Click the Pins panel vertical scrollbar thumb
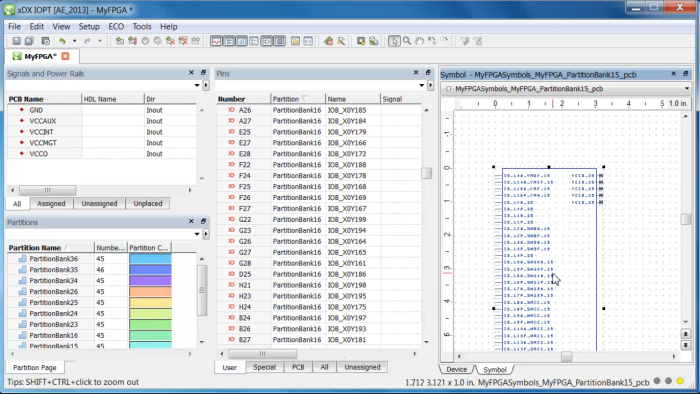Viewport: 700px width, 394px height. tap(427, 173)
